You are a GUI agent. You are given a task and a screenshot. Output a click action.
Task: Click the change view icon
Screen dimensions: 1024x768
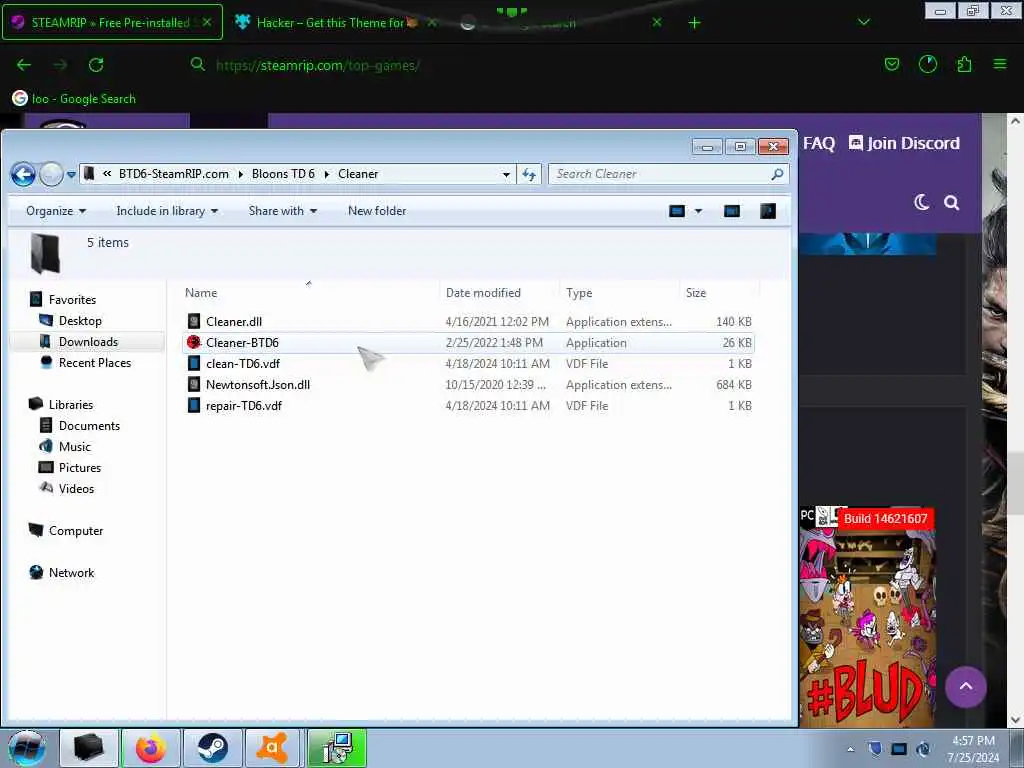click(677, 211)
